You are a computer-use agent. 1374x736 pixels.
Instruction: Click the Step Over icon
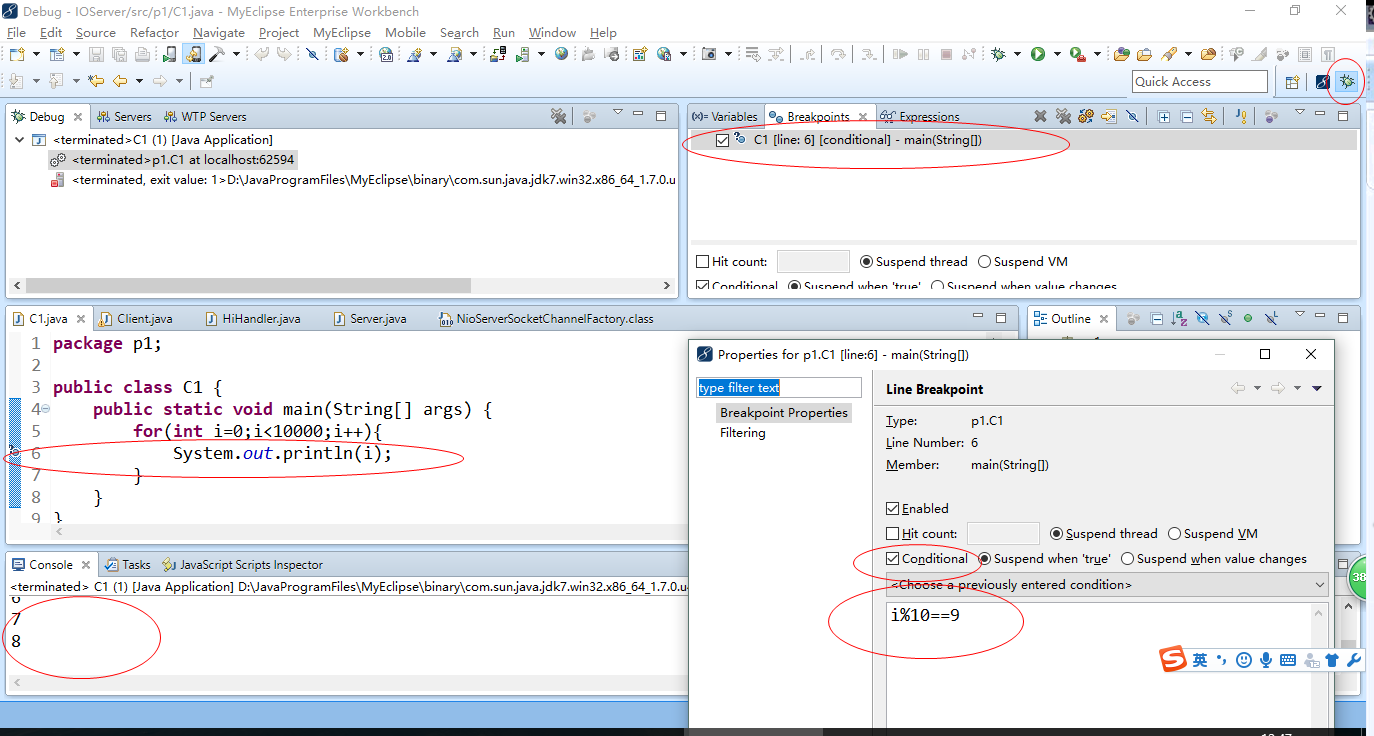[x=838, y=54]
